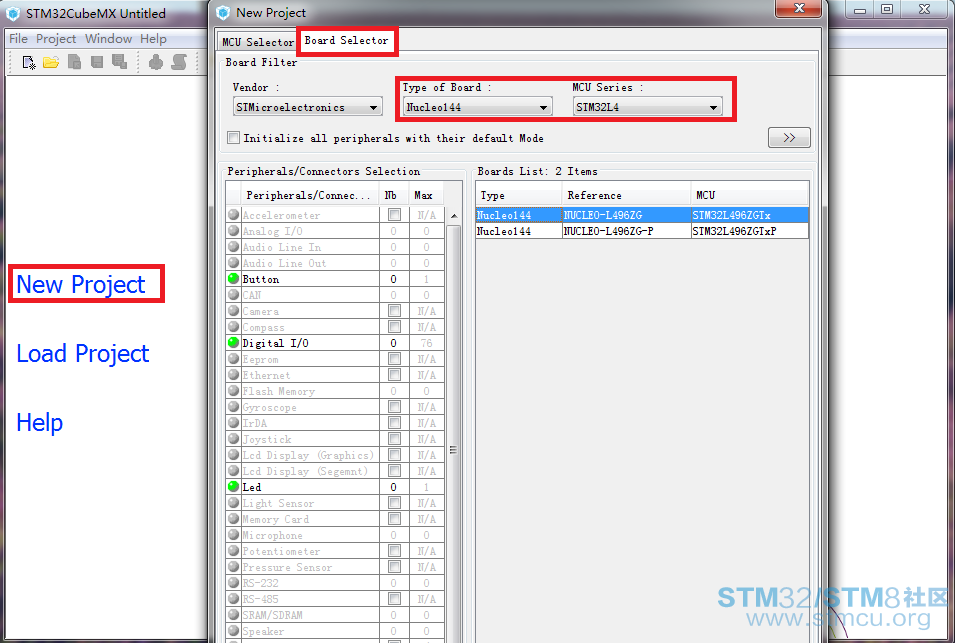Enable Initialize all peripherals with default Mode
955x643 pixels.
pos(233,138)
